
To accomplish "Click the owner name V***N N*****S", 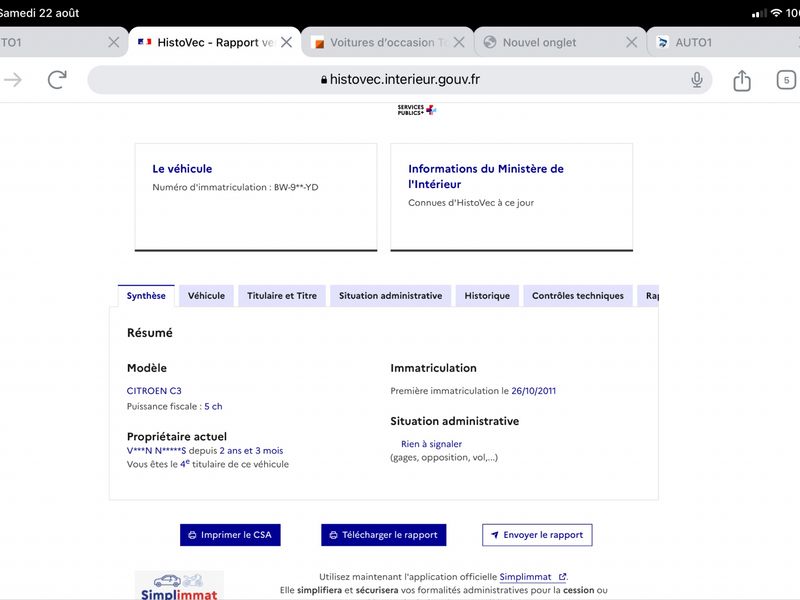I will (x=156, y=451).
